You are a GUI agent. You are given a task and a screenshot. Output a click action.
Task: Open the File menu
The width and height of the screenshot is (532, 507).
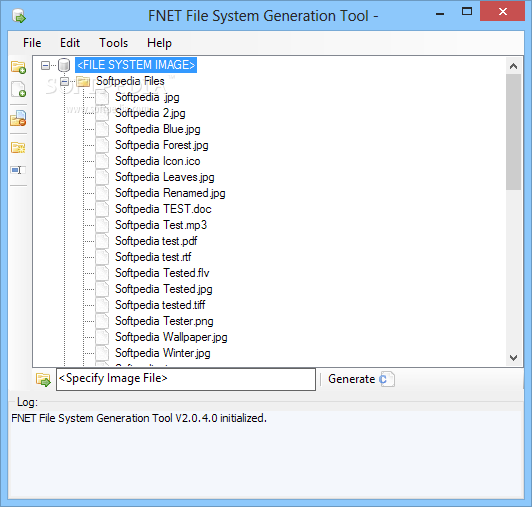[32, 43]
